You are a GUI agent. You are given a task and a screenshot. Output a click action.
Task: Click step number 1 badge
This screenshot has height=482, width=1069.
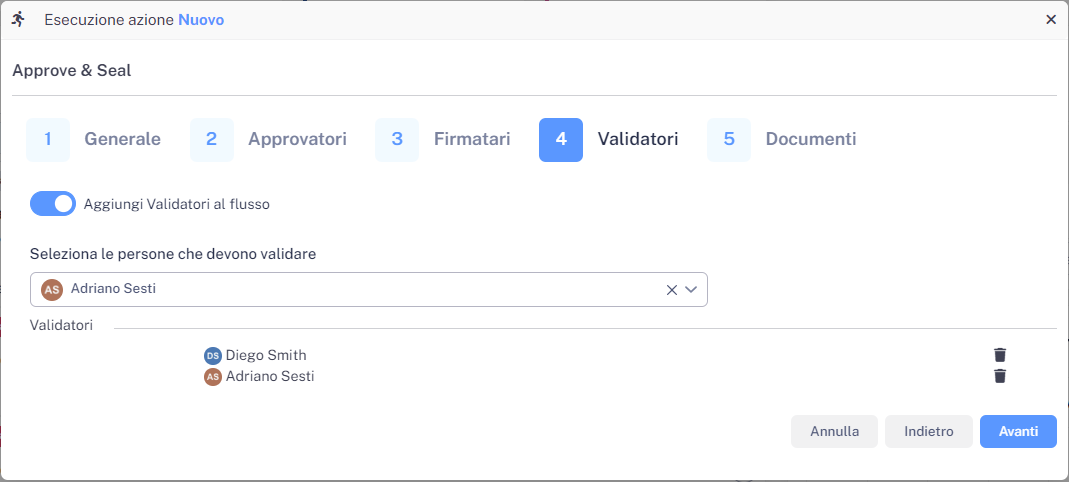pyautogui.click(x=48, y=140)
